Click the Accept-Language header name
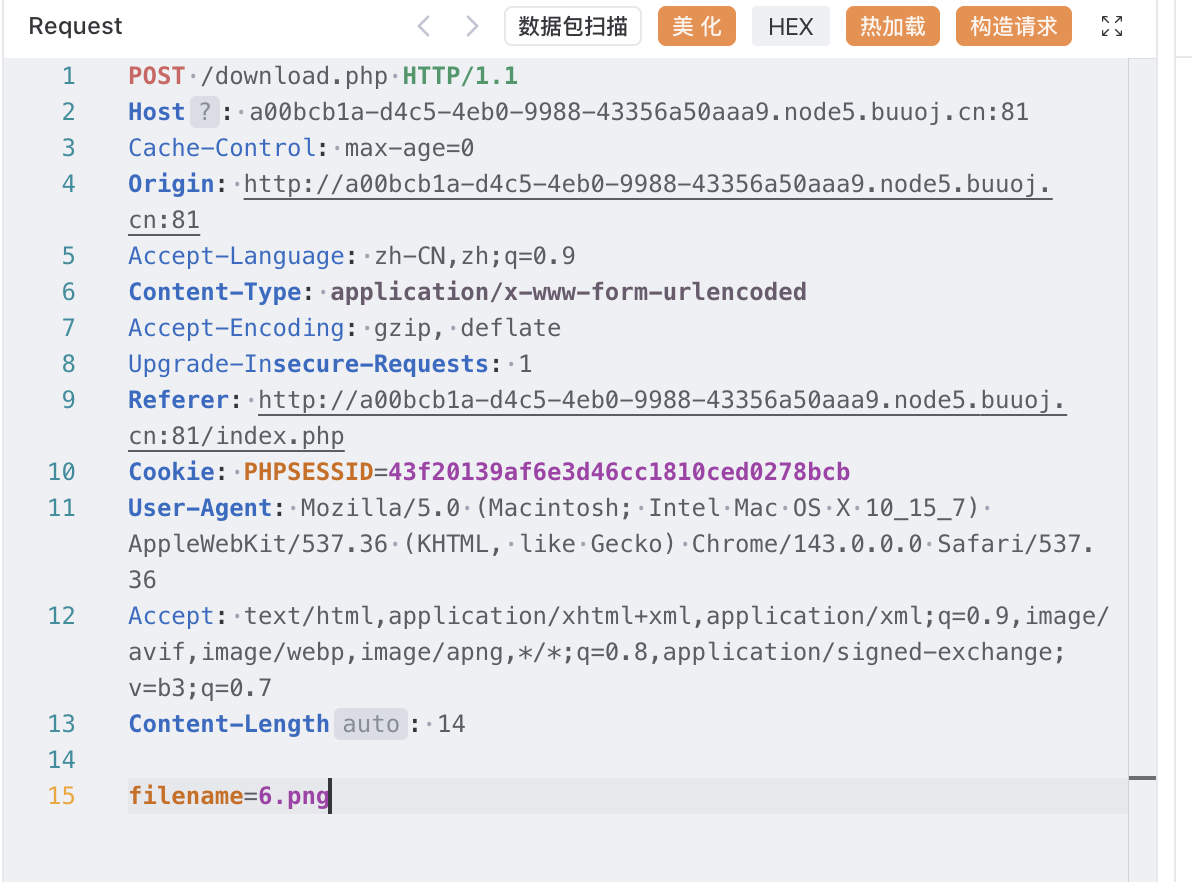 [236, 256]
